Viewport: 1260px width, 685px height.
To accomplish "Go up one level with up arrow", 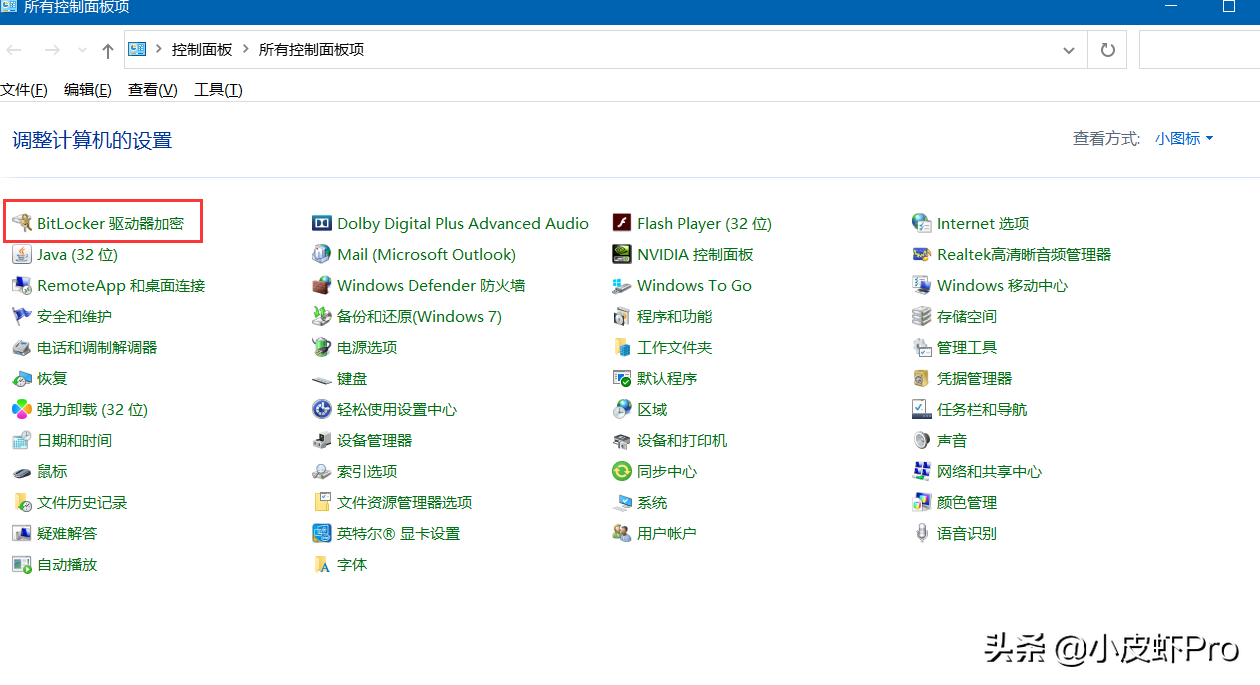I will 108,50.
